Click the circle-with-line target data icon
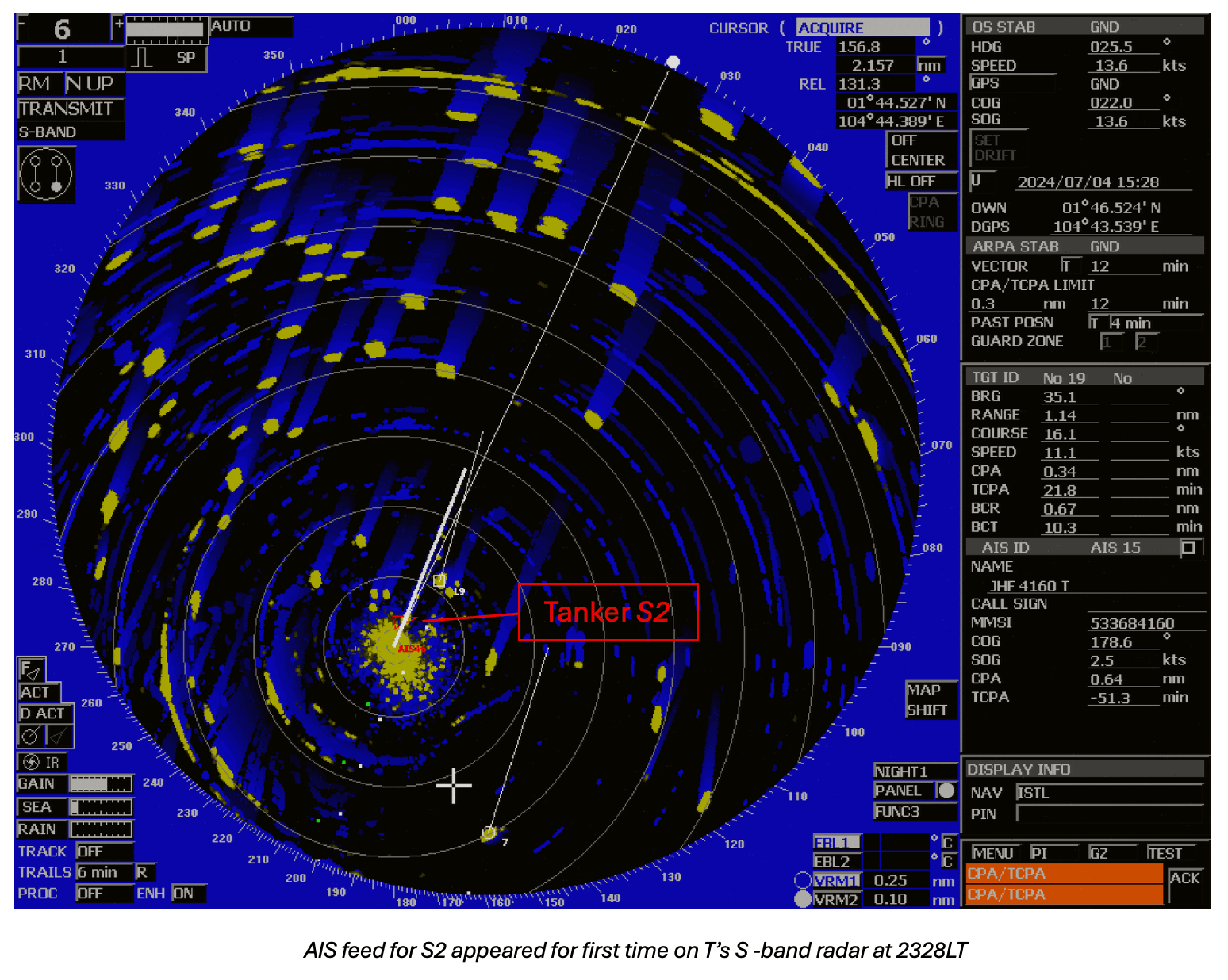The width and height of the screenshot is (1228, 980). 31,737
